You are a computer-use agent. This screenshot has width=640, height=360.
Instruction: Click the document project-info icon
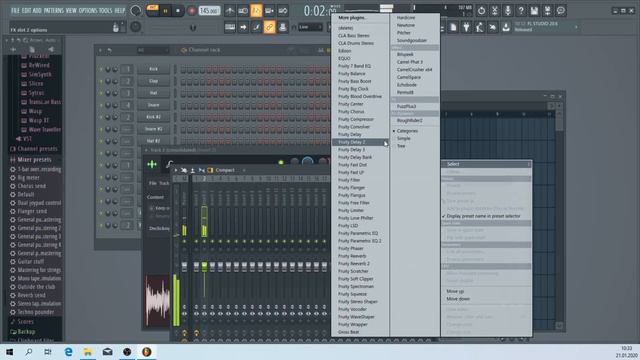[x=453, y=27]
